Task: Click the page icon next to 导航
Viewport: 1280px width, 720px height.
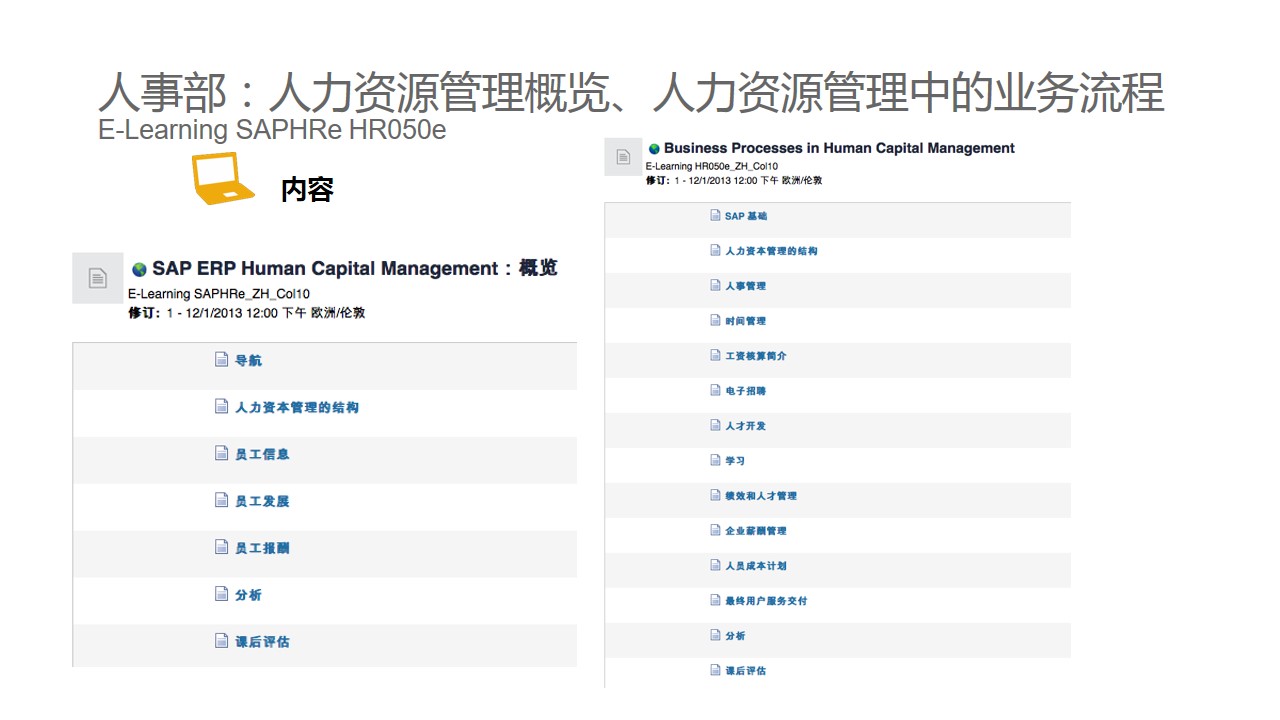Action: 222,360
